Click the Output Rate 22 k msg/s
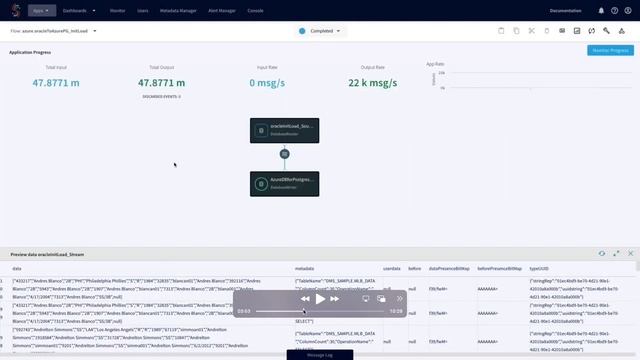The height and width of the screenshot is (360, 640). 373,83
